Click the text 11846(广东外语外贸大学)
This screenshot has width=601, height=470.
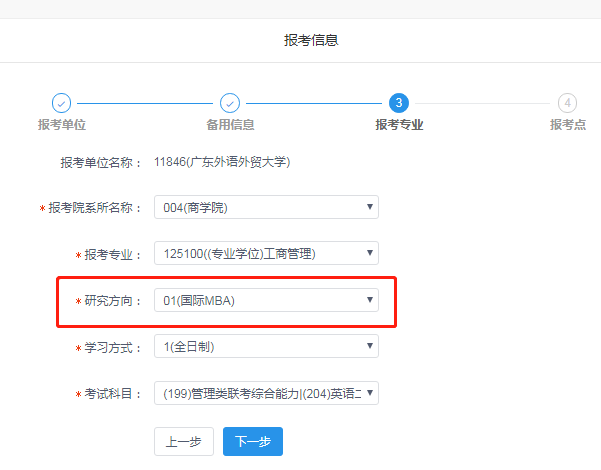click(x=222, y=161)
